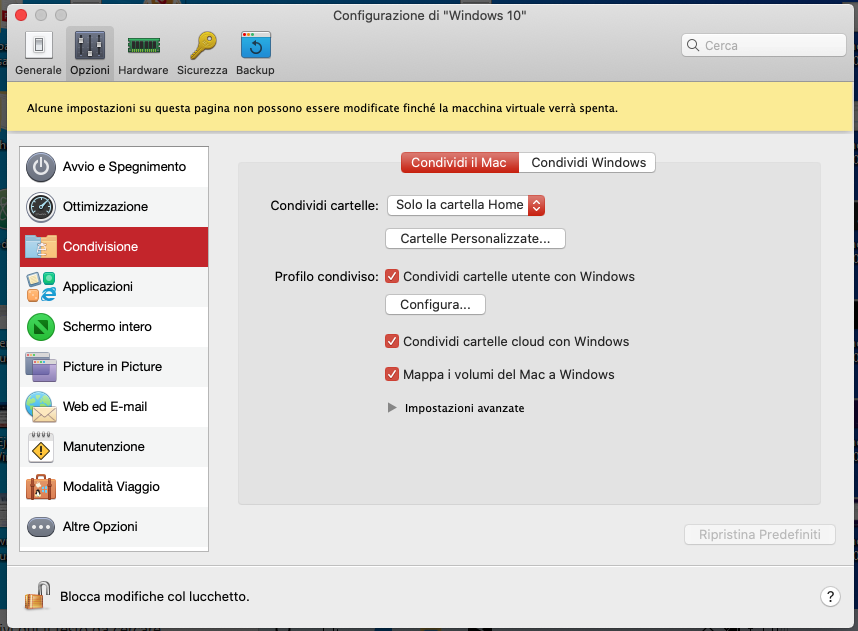This screenshot has height=631, width=858.
Task: Open the Generale toolbar section
Action: (x=38, y=53)
